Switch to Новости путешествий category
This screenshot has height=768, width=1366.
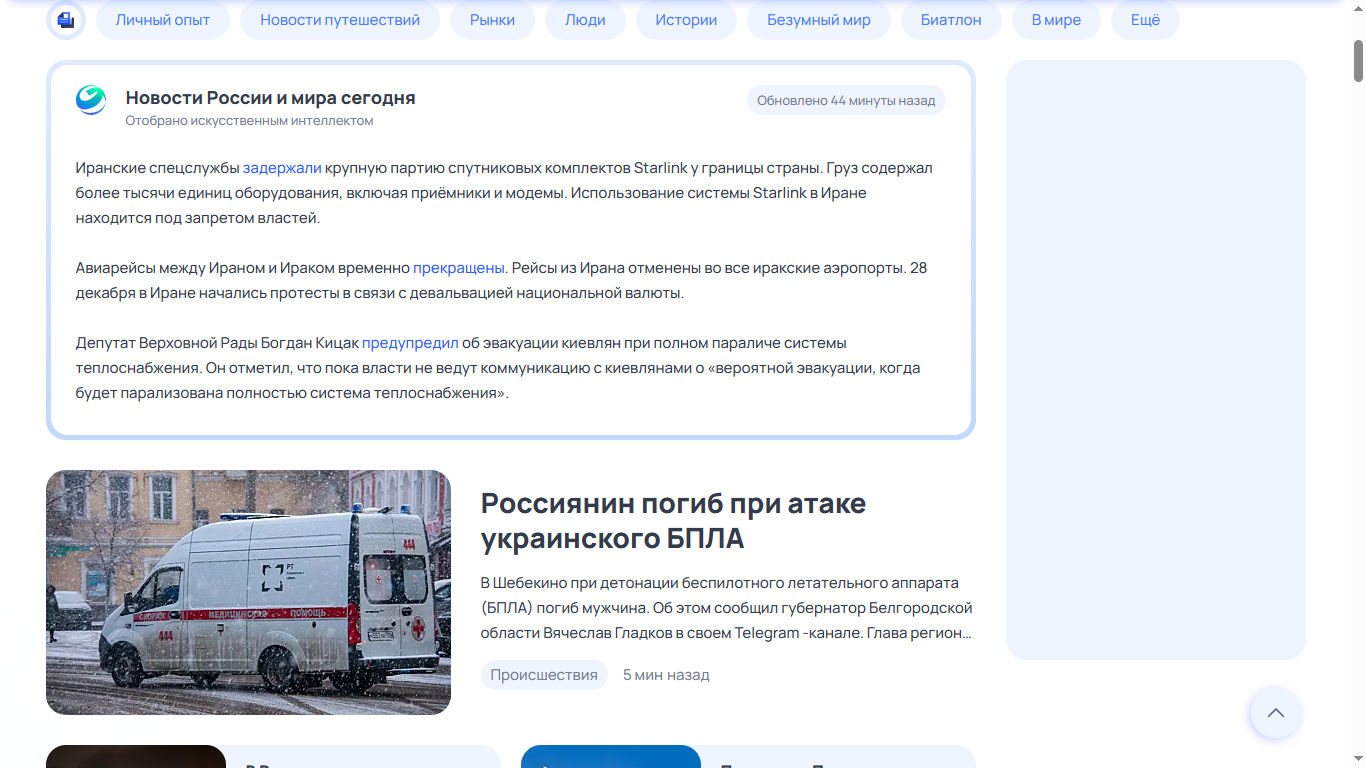(340, 20)
